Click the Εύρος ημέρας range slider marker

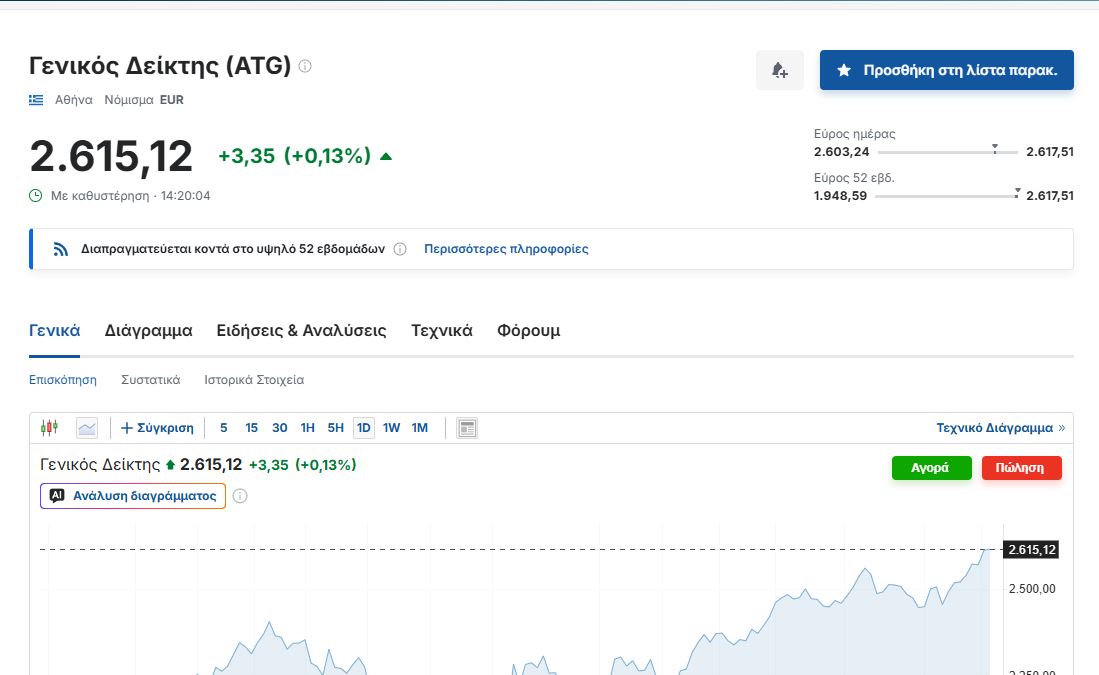[x=995, y=149]
